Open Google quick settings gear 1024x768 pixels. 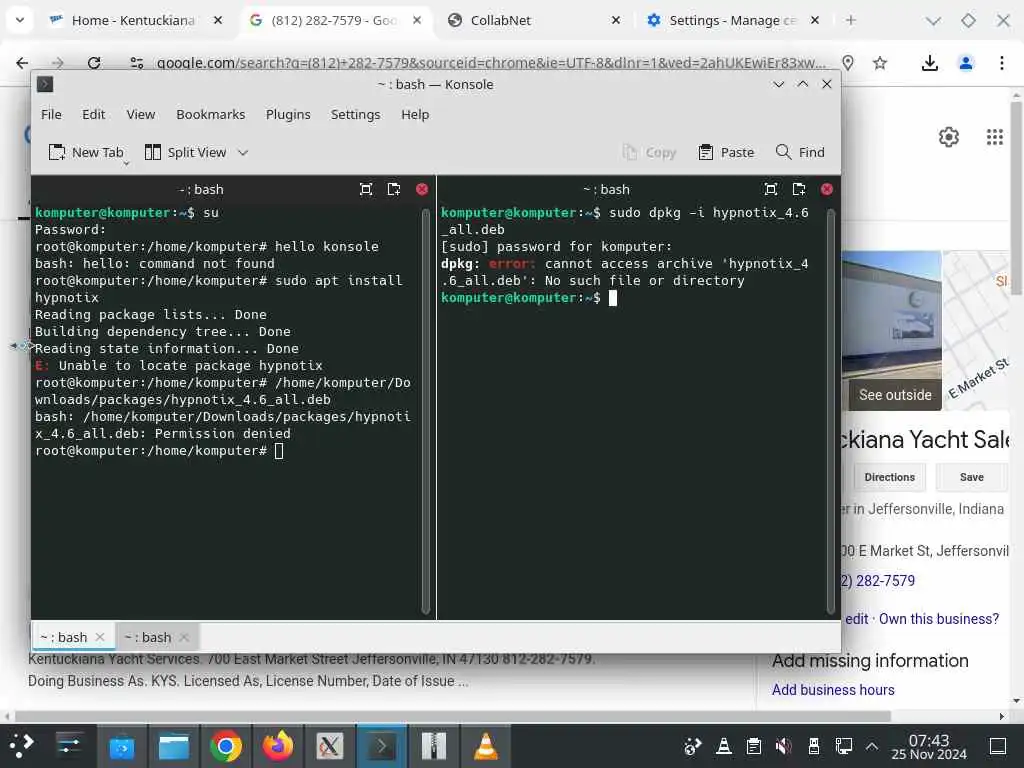pos(949,137)
